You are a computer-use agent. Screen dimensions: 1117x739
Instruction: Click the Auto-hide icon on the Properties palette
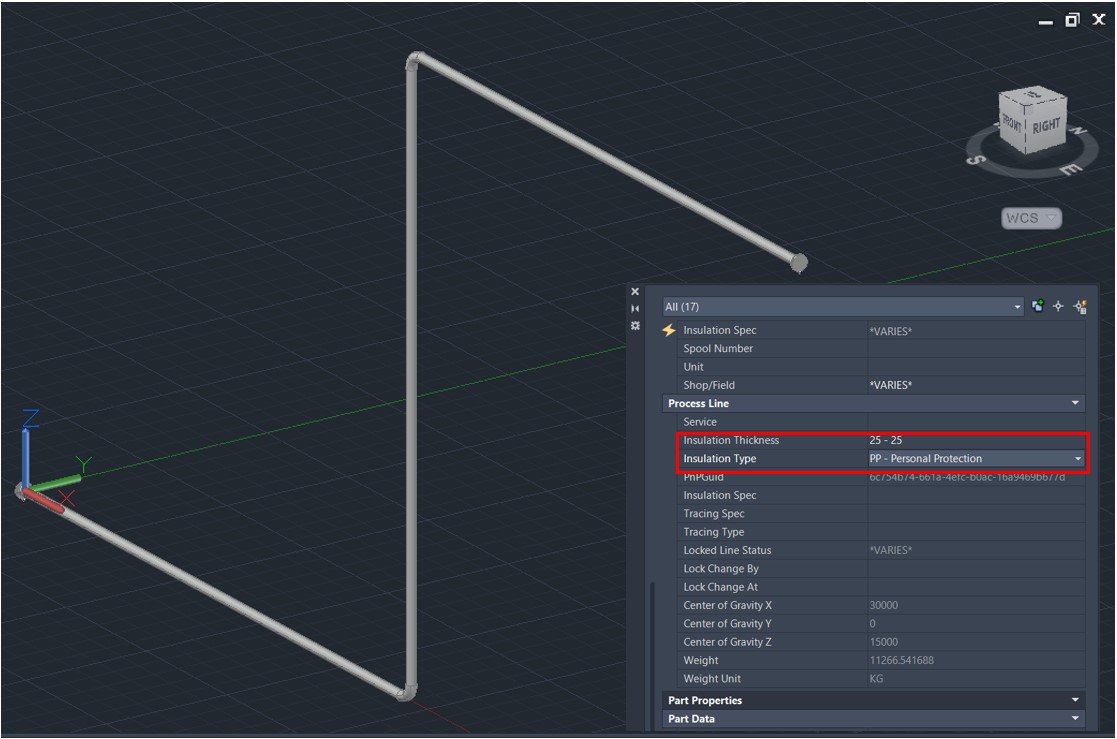click(x=635, y=308)
